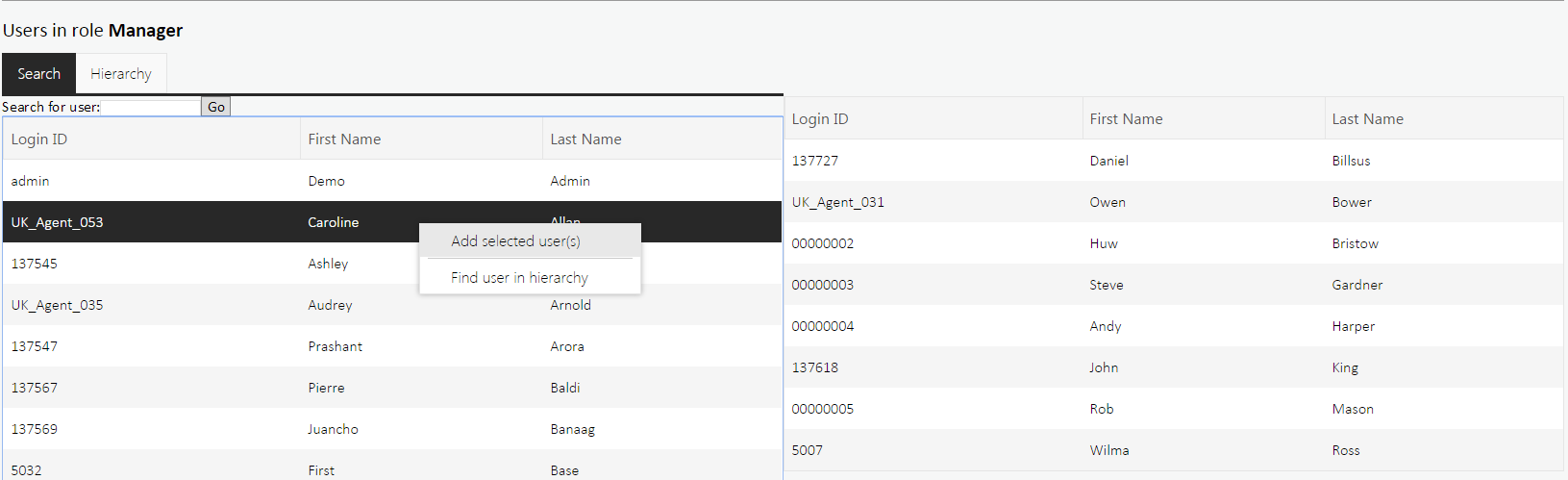
Task: Click the Go search button
Action: pos(216,107)
